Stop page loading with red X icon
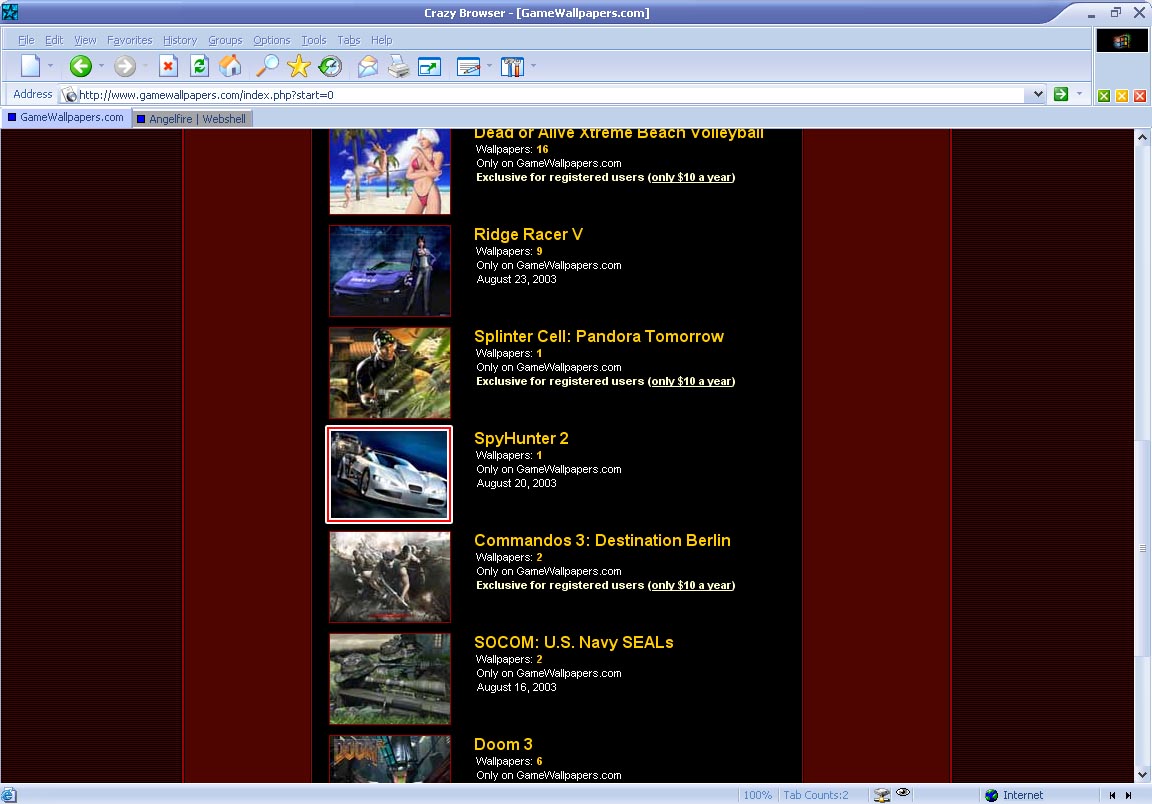The width and height of the screenshot is (1152, 804). tap(168, 66)
